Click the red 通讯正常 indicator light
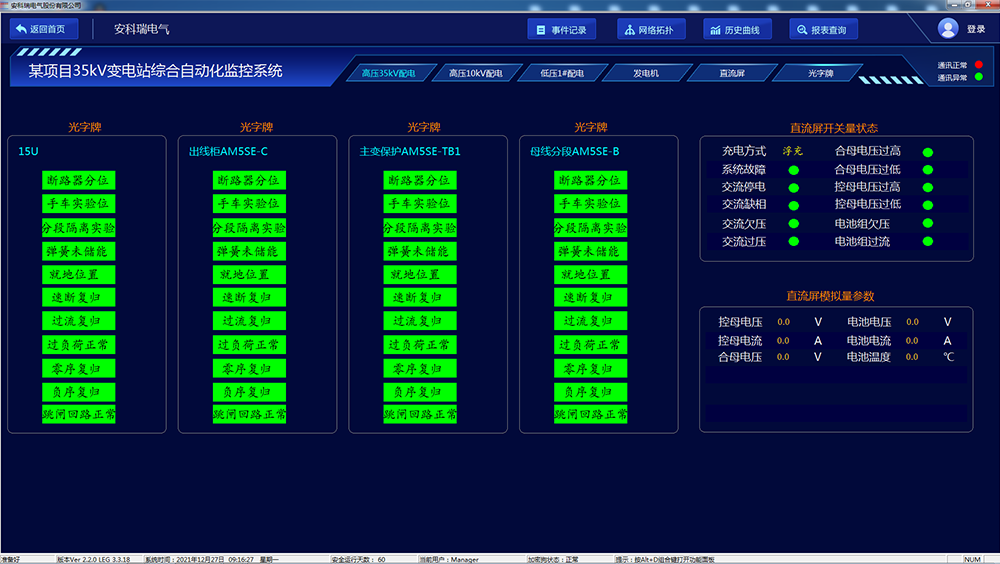Screen dimensions: 1000x564 pyautogui.click(x=979, y=65)
